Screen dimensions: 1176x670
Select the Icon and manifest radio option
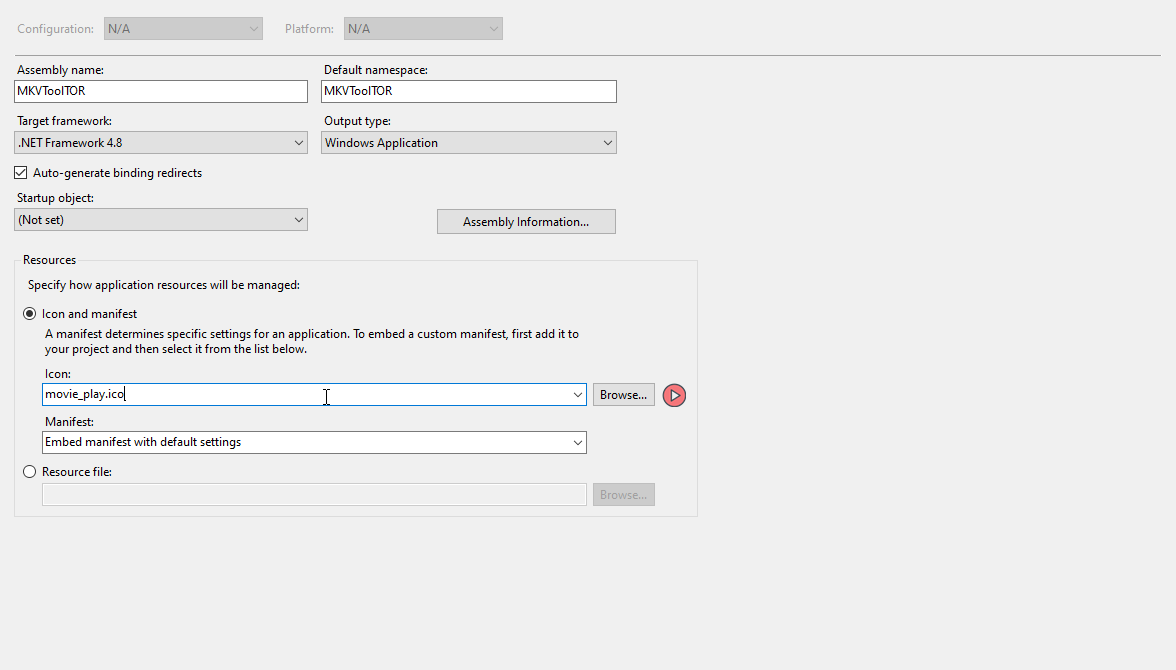click(x=30, y=314)
